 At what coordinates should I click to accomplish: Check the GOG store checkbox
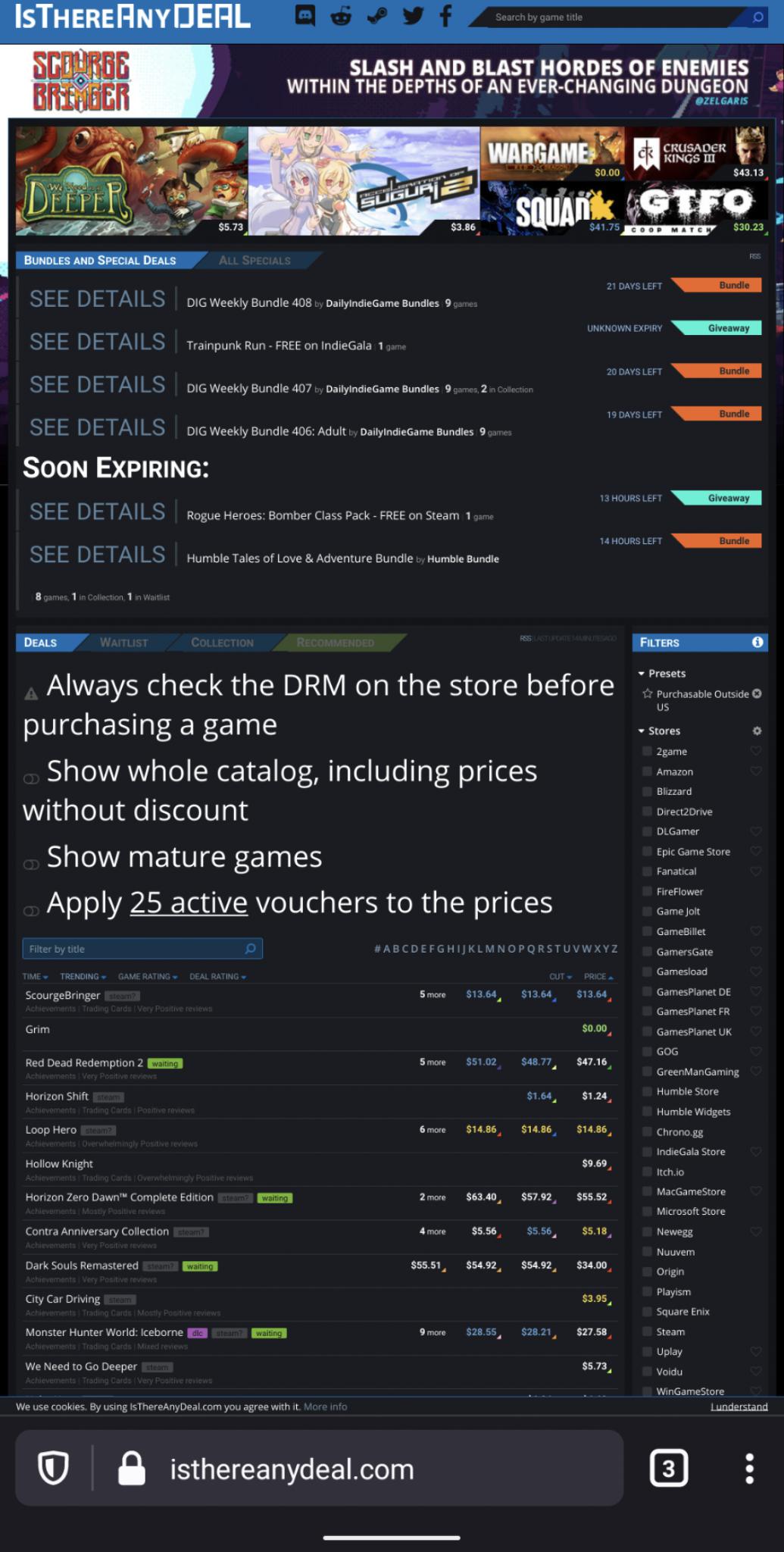tap(647, 1051)
